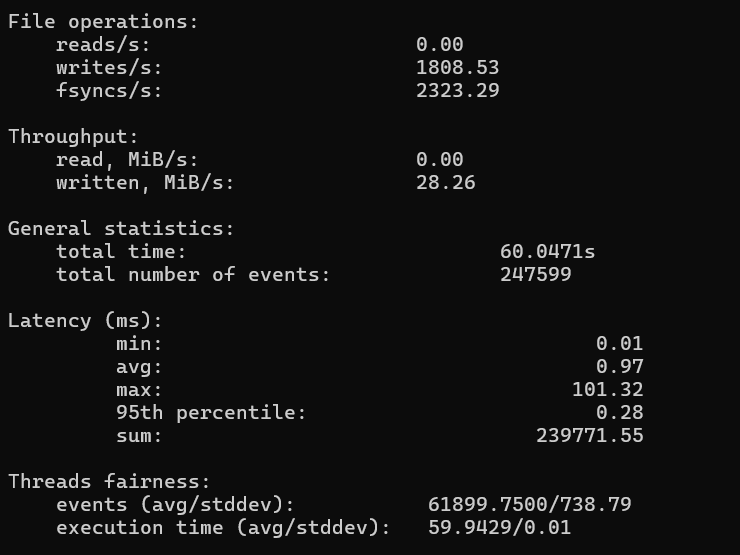Select the "fsyncs/s:" label
This screenshot has height=555, width=740.
109,91
